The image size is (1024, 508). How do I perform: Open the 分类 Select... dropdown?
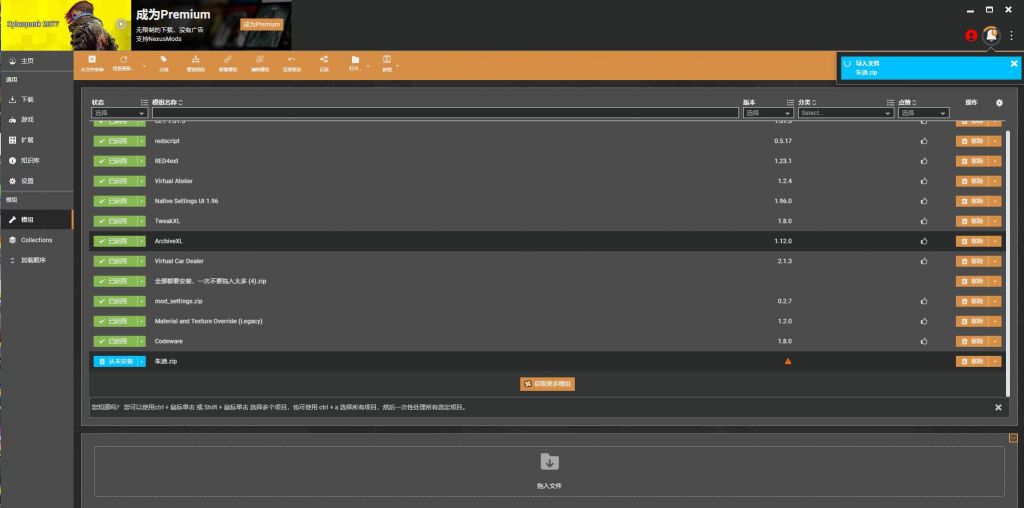(846, 113)
